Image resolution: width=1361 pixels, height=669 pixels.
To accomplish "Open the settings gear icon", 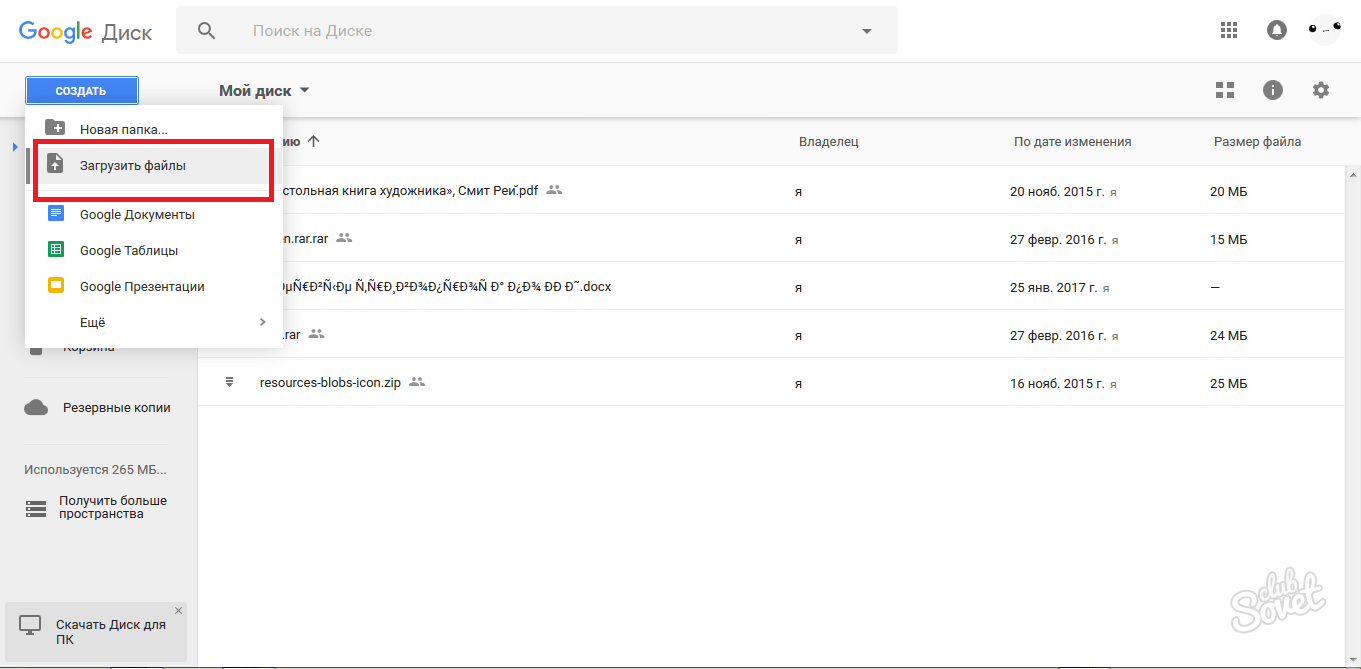I will [x=1321, y=90].
